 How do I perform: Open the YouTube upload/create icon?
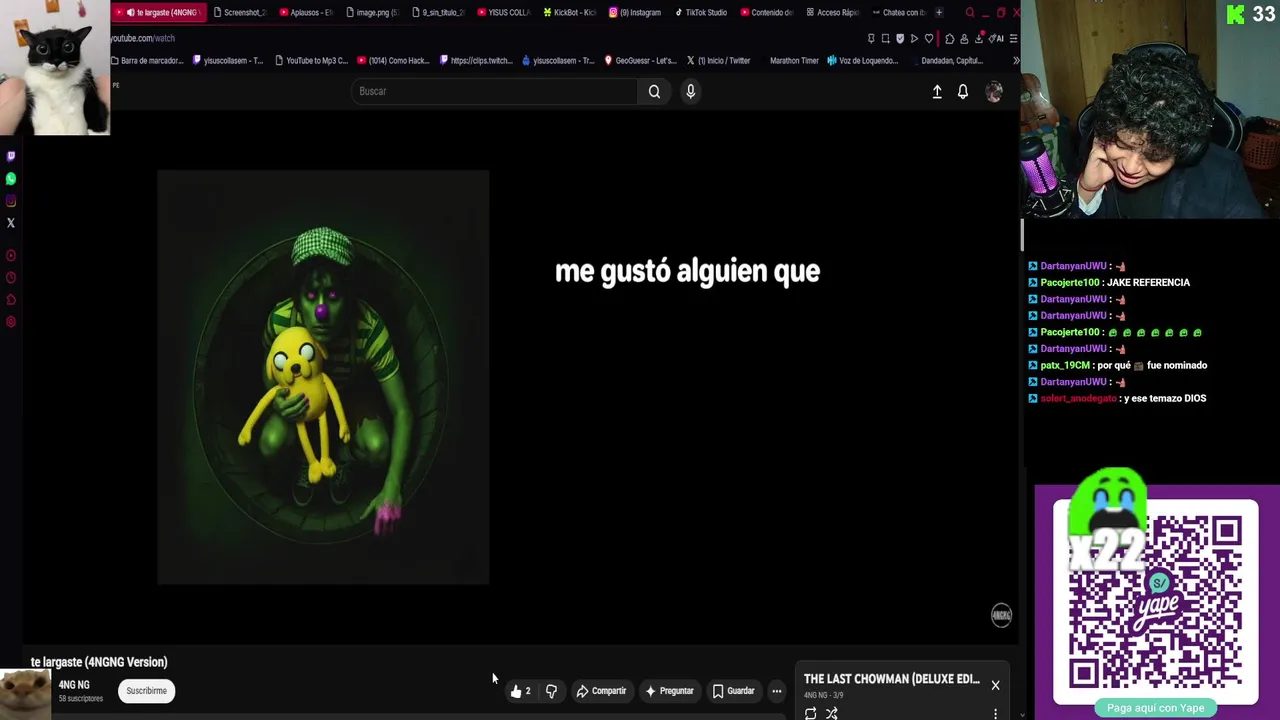pyautogui.click(x=937, y=91)
